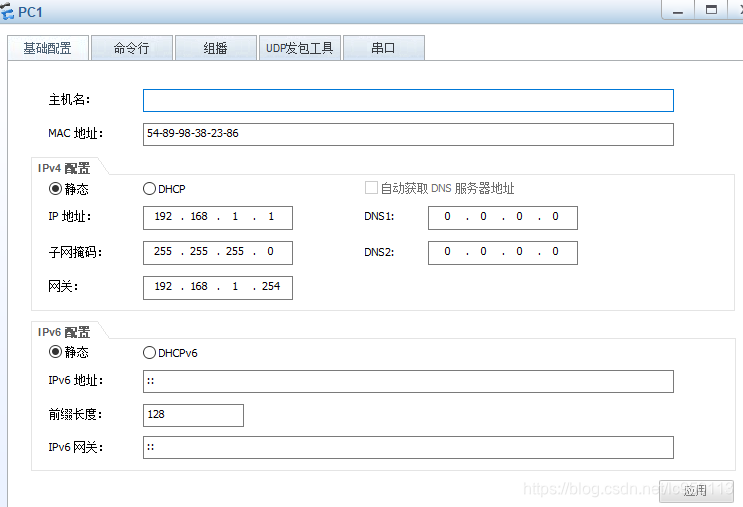
Task: Click the DNS2 address field
Action: pyautogui.click(x=503, y=253)
